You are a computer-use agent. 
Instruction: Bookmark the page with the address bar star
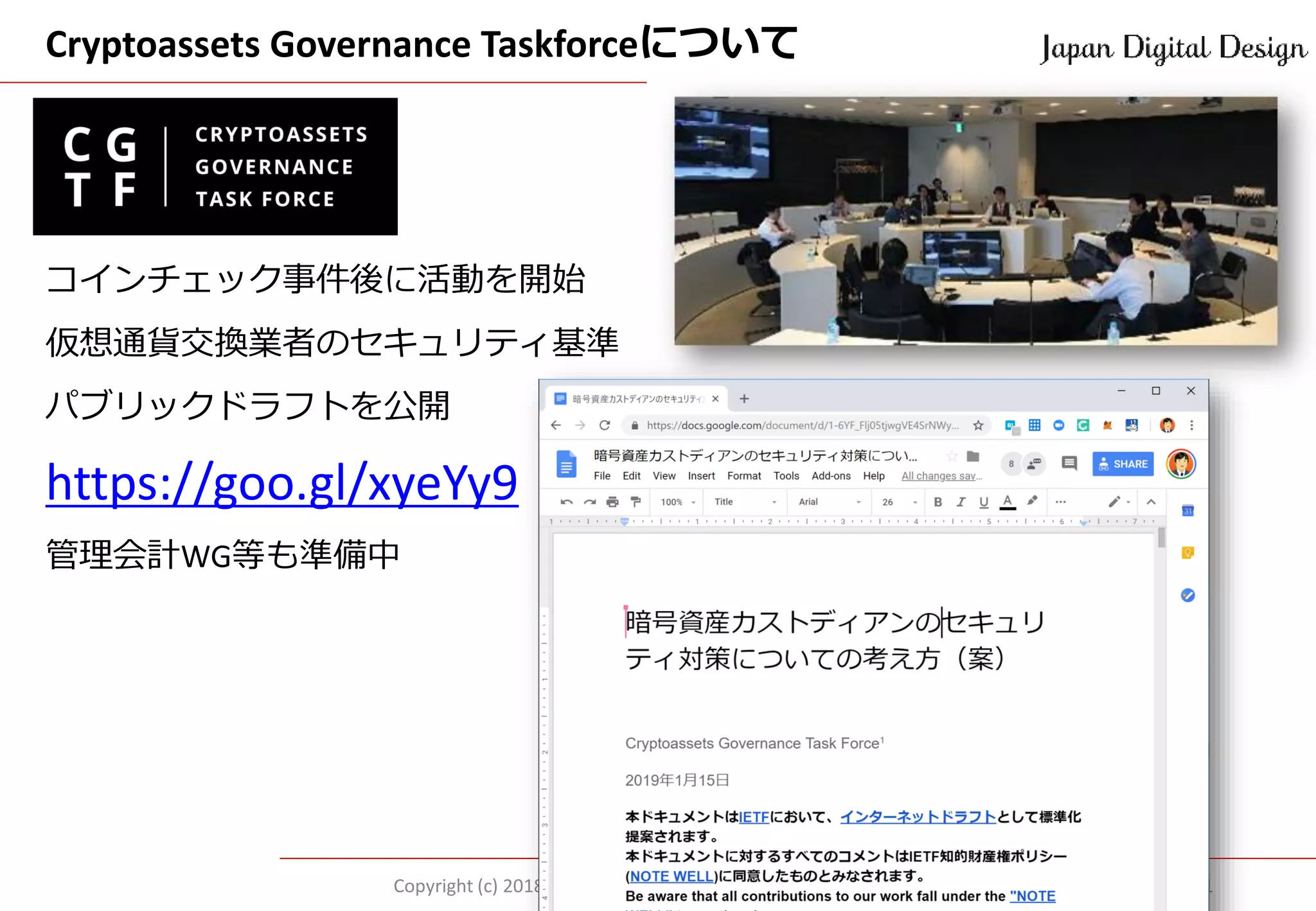pos(978,425)
